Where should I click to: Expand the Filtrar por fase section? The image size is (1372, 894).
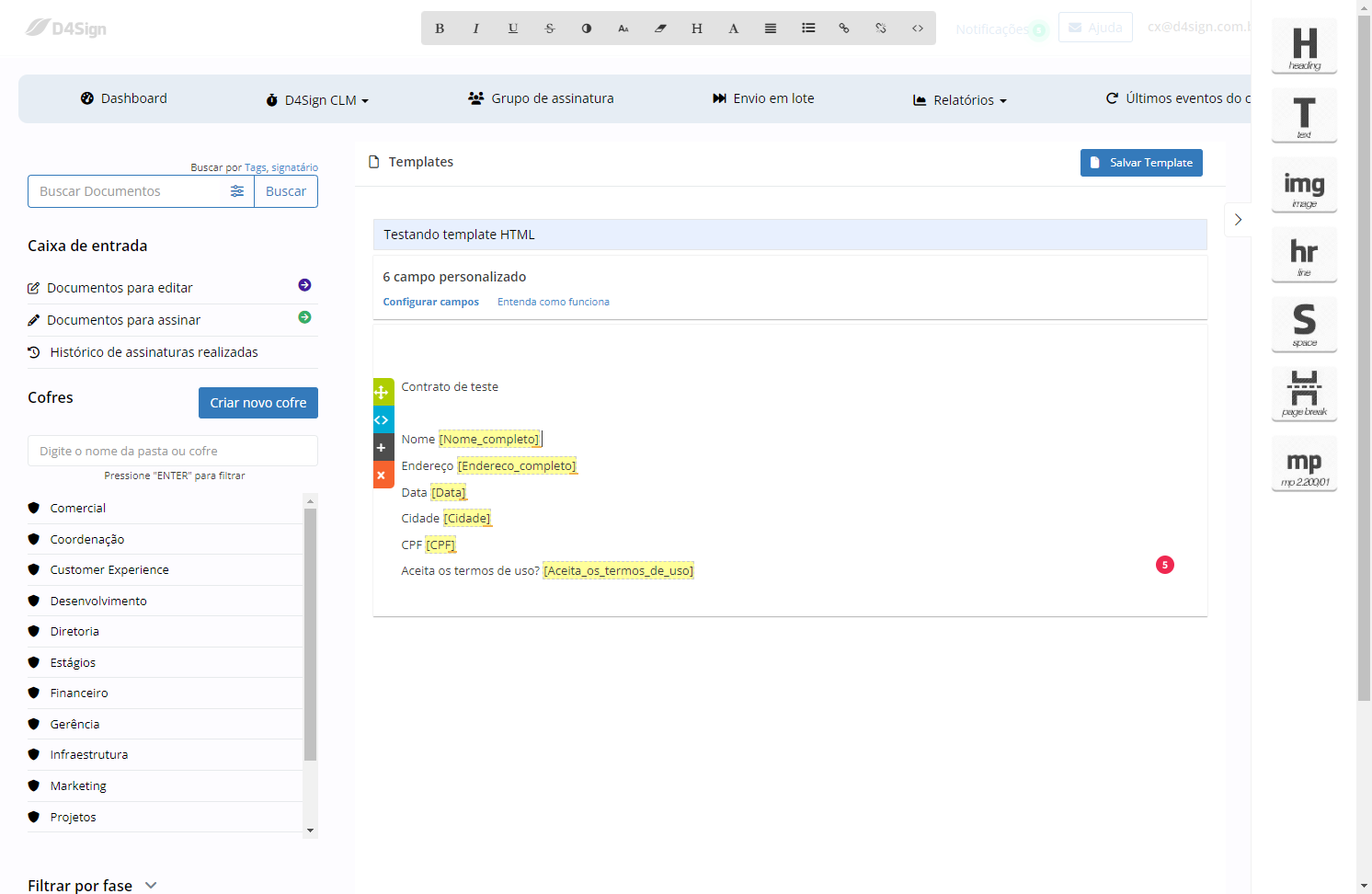click(92, 885)
